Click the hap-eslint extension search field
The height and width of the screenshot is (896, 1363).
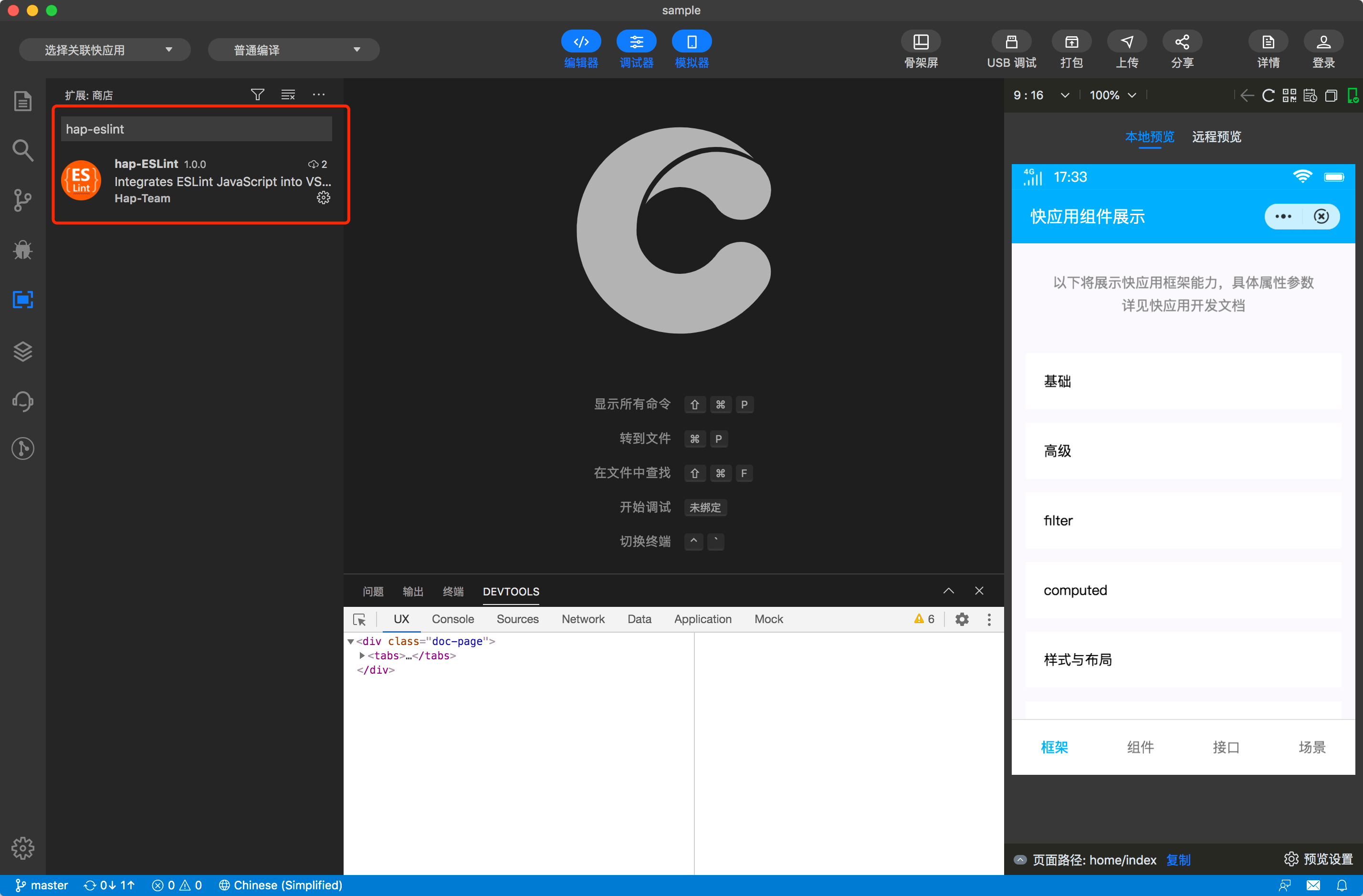196,129
